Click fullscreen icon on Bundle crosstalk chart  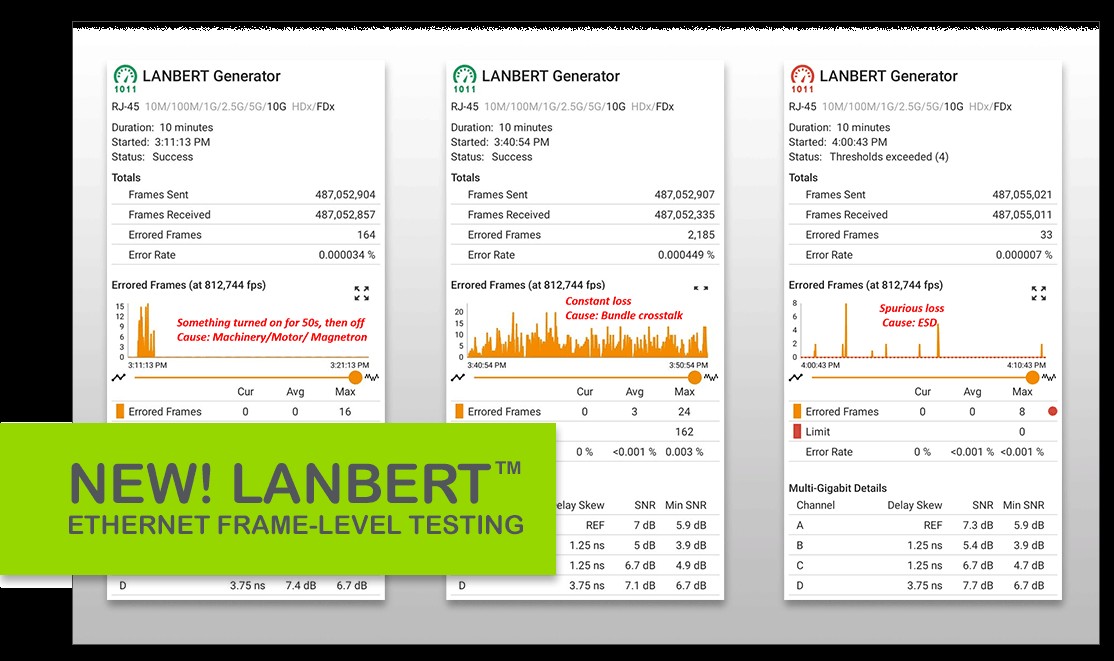(701, 288)
